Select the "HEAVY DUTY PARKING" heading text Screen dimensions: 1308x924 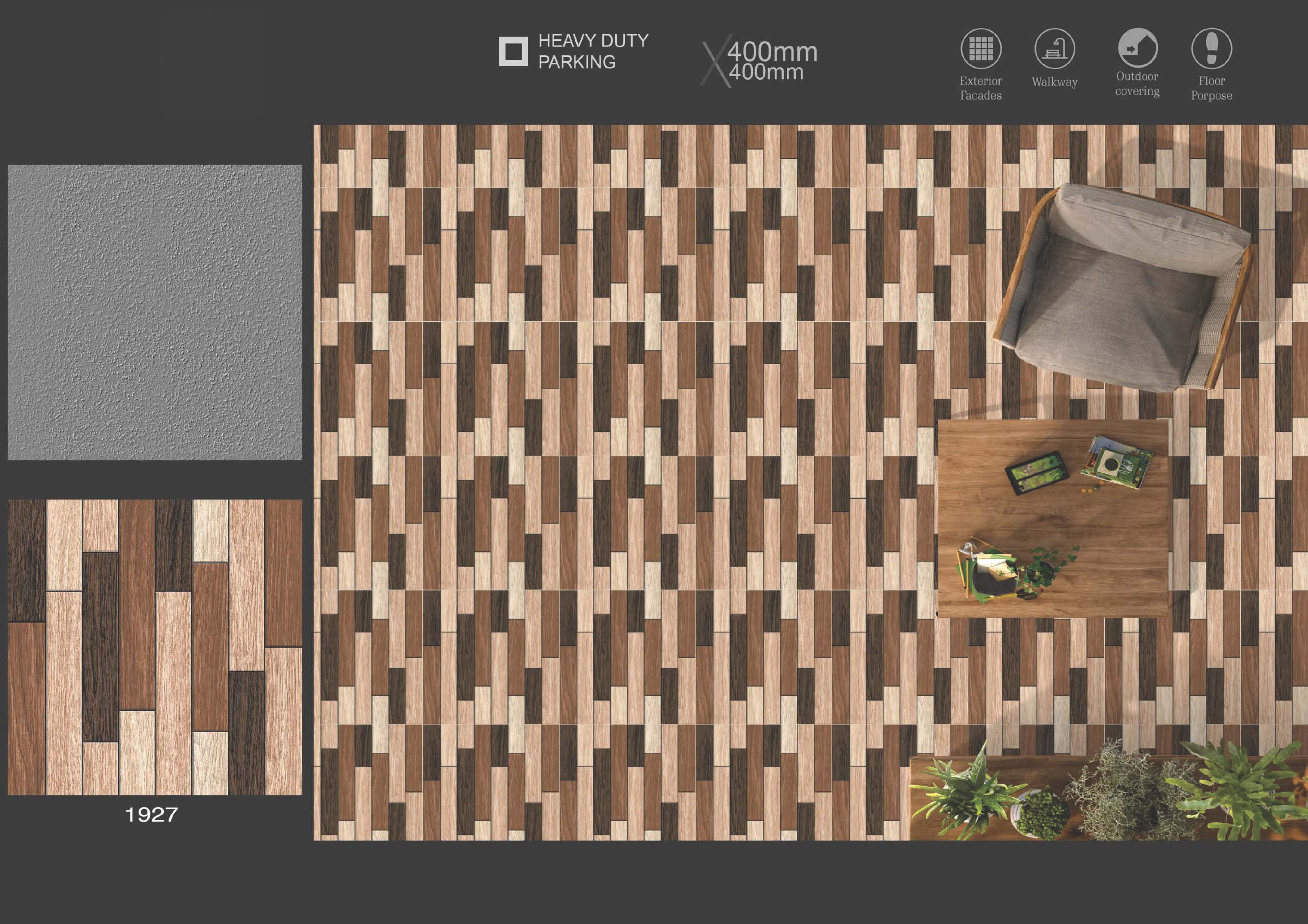click(593, 51)
